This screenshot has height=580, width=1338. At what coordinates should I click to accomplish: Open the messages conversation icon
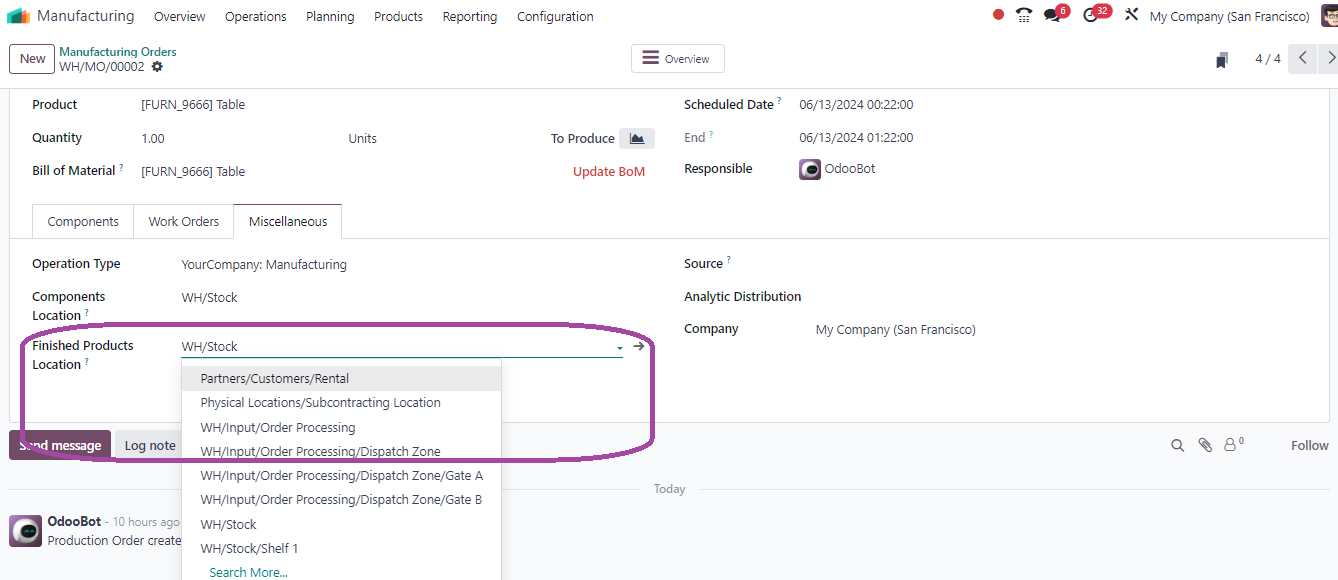click(1052, 15)
